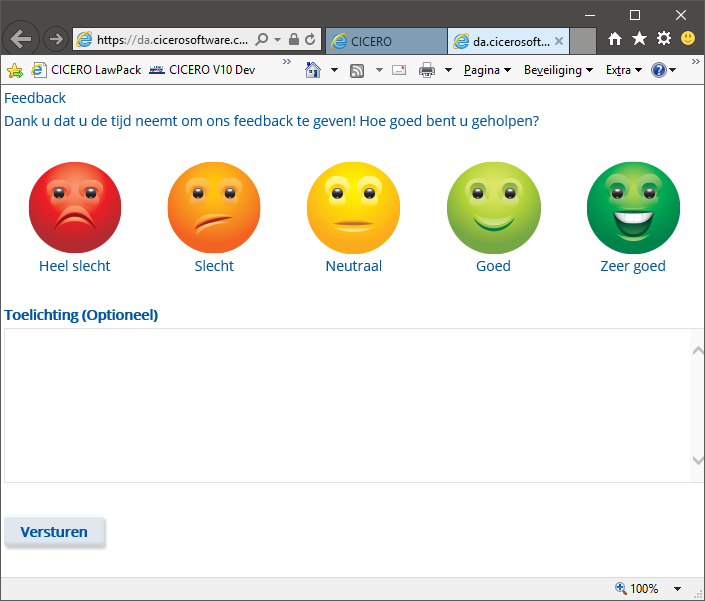Image resolution: width=705 pixels, height=601 pixels.
Task: Expand the favorites bar overflow chevron
Action: point(287,62)
